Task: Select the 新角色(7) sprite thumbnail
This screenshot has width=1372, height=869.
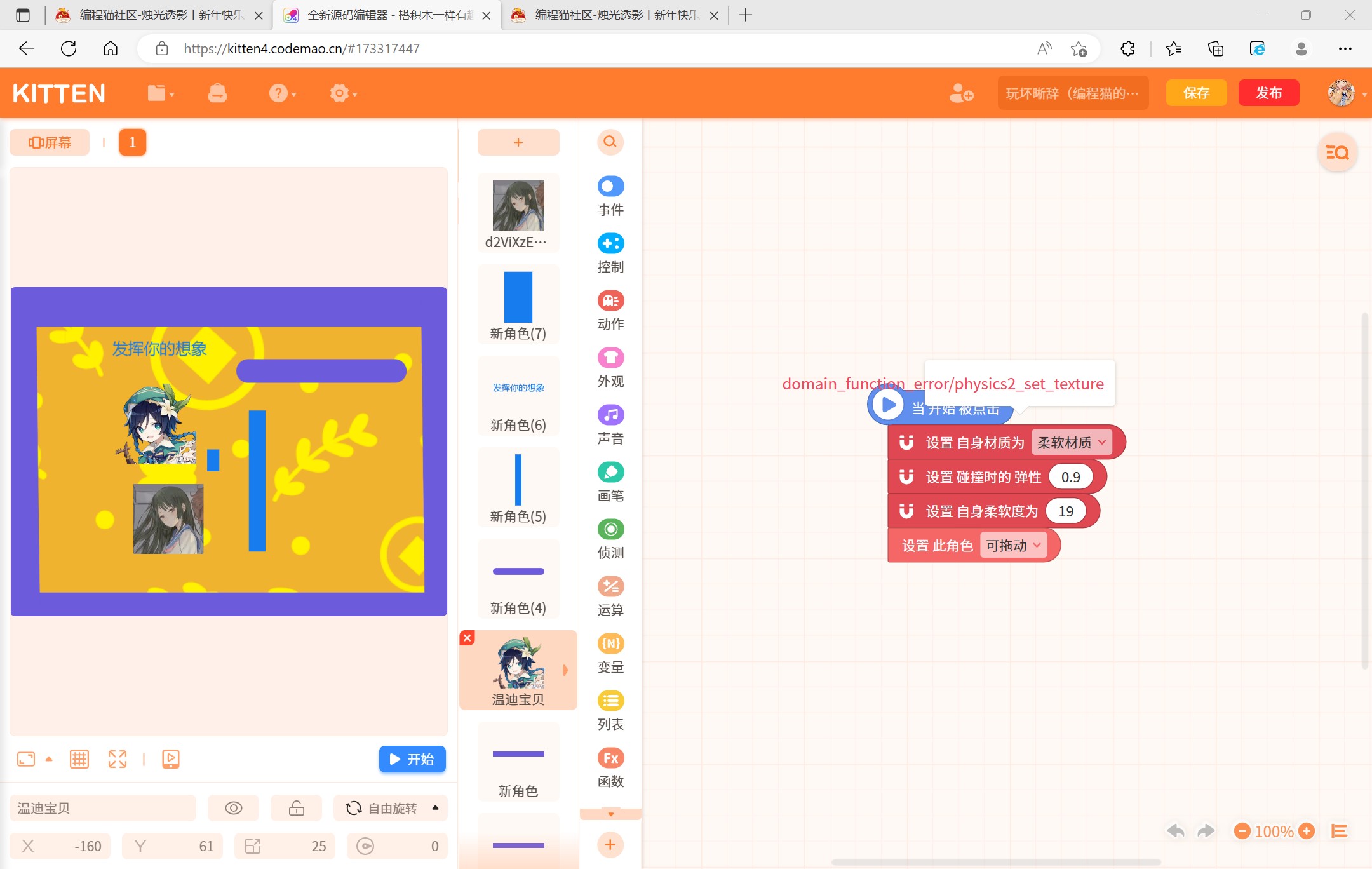Action: 518,305
